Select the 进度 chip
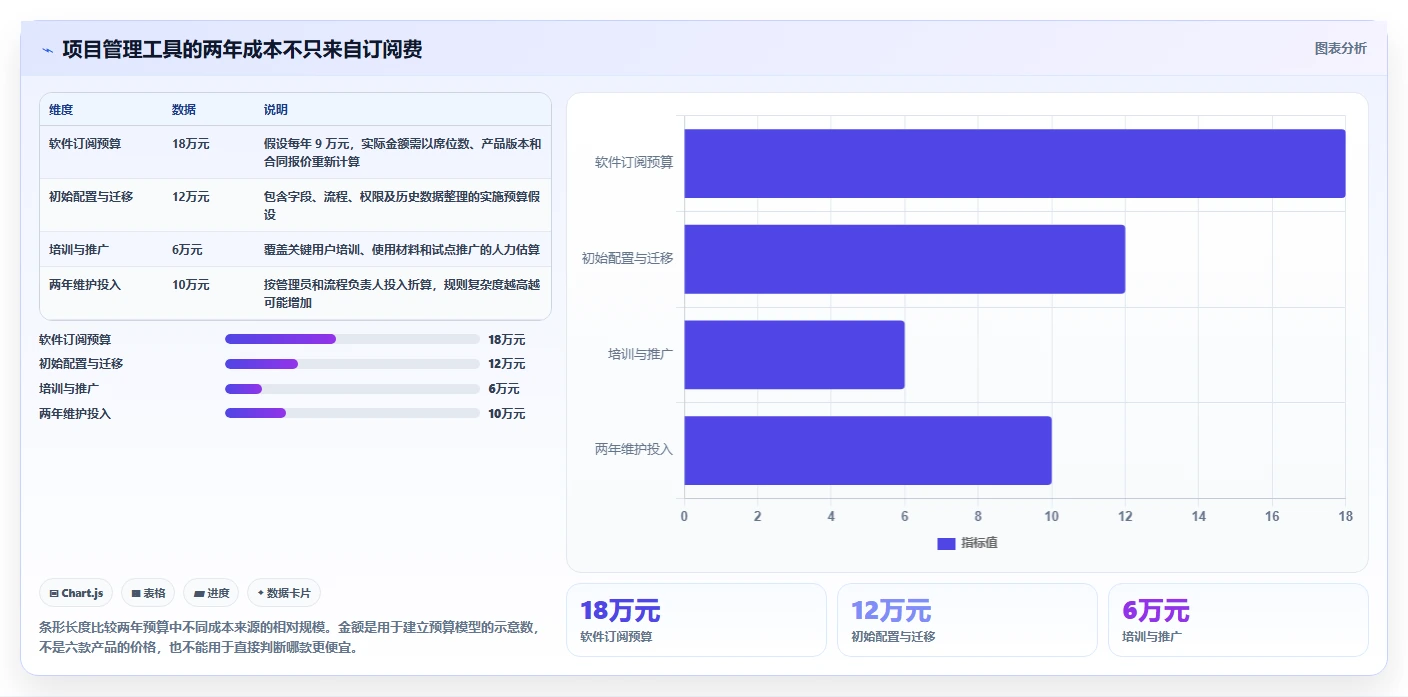1408x697 pixels. (x=211, y=593)
